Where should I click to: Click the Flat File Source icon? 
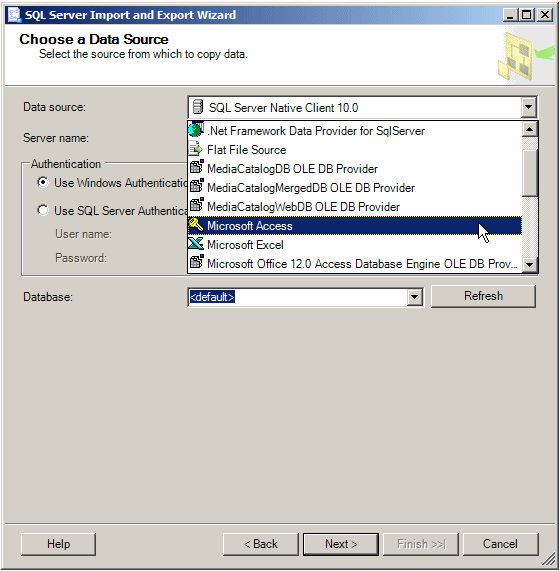point(196,149)
